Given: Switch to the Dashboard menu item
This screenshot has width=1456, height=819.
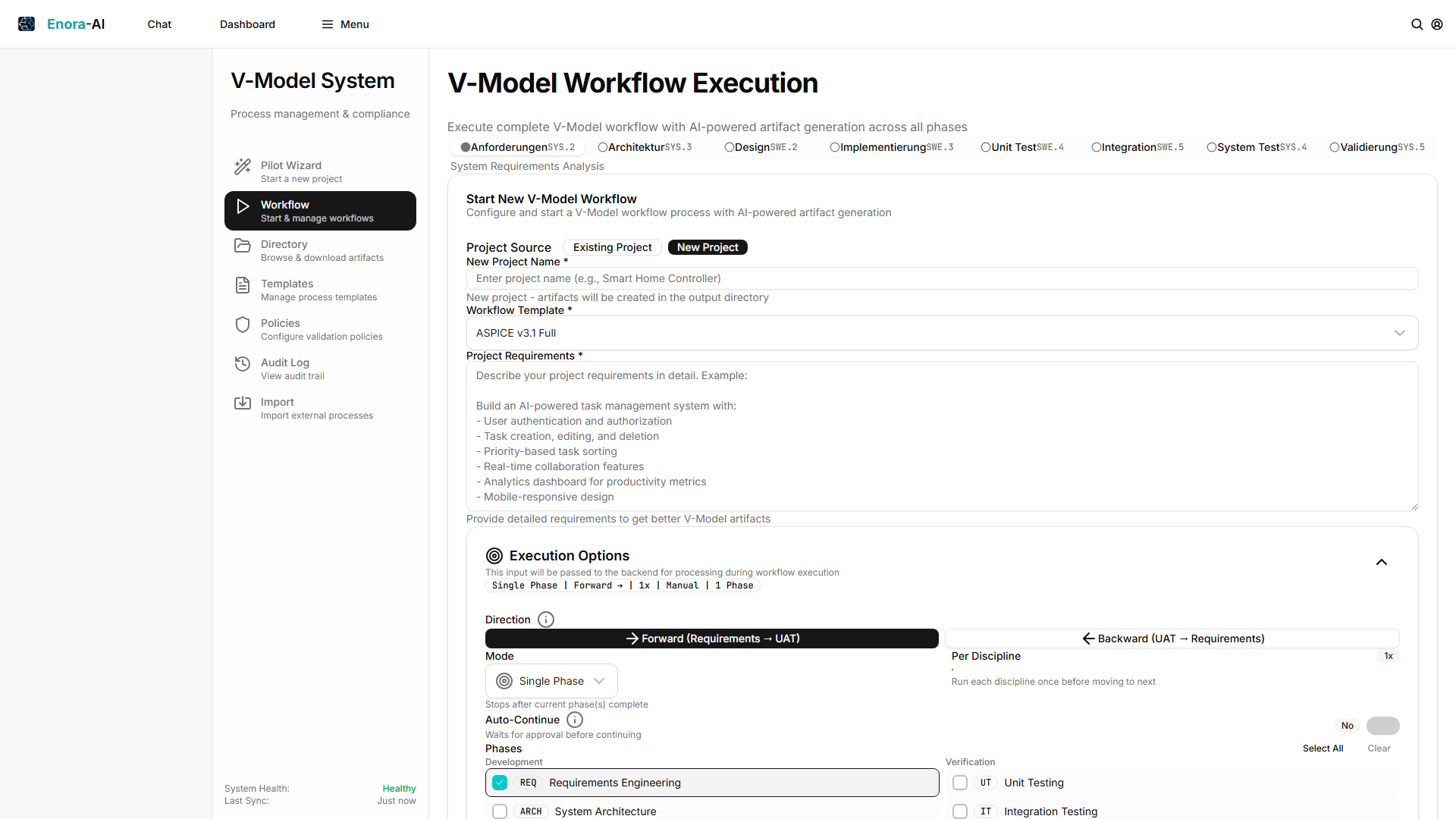Looking at the screenshot, I should (x=247, y=24).
